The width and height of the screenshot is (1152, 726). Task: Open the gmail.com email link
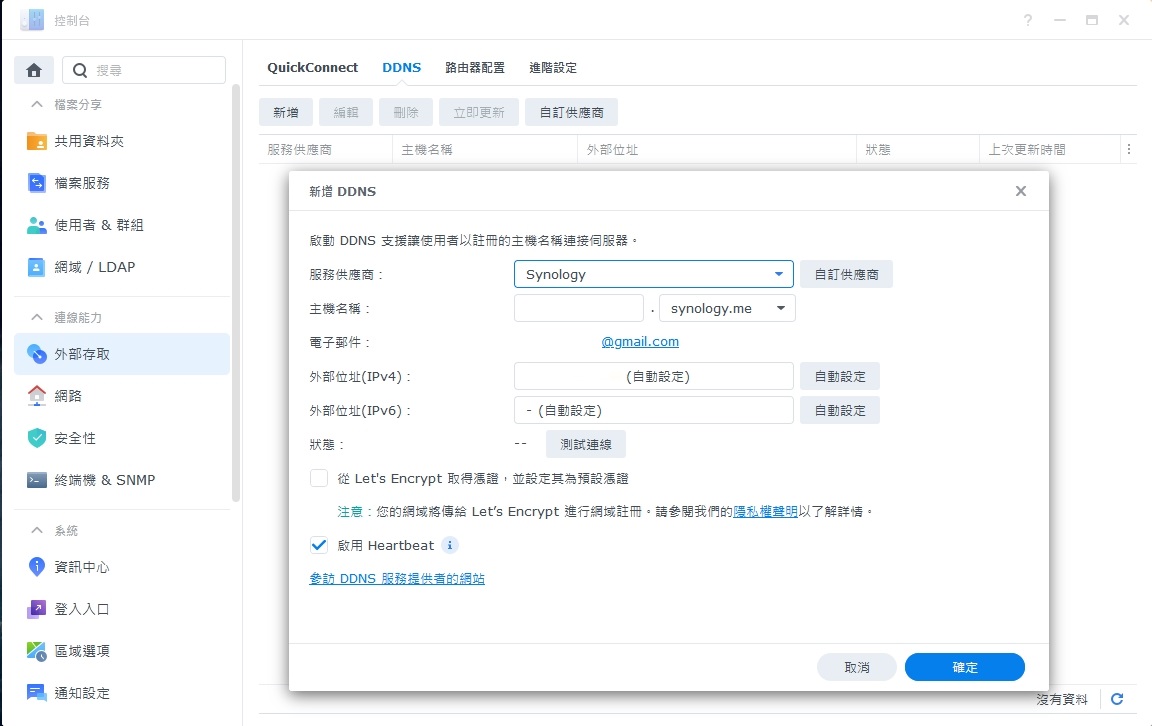(x=640, y=342)
